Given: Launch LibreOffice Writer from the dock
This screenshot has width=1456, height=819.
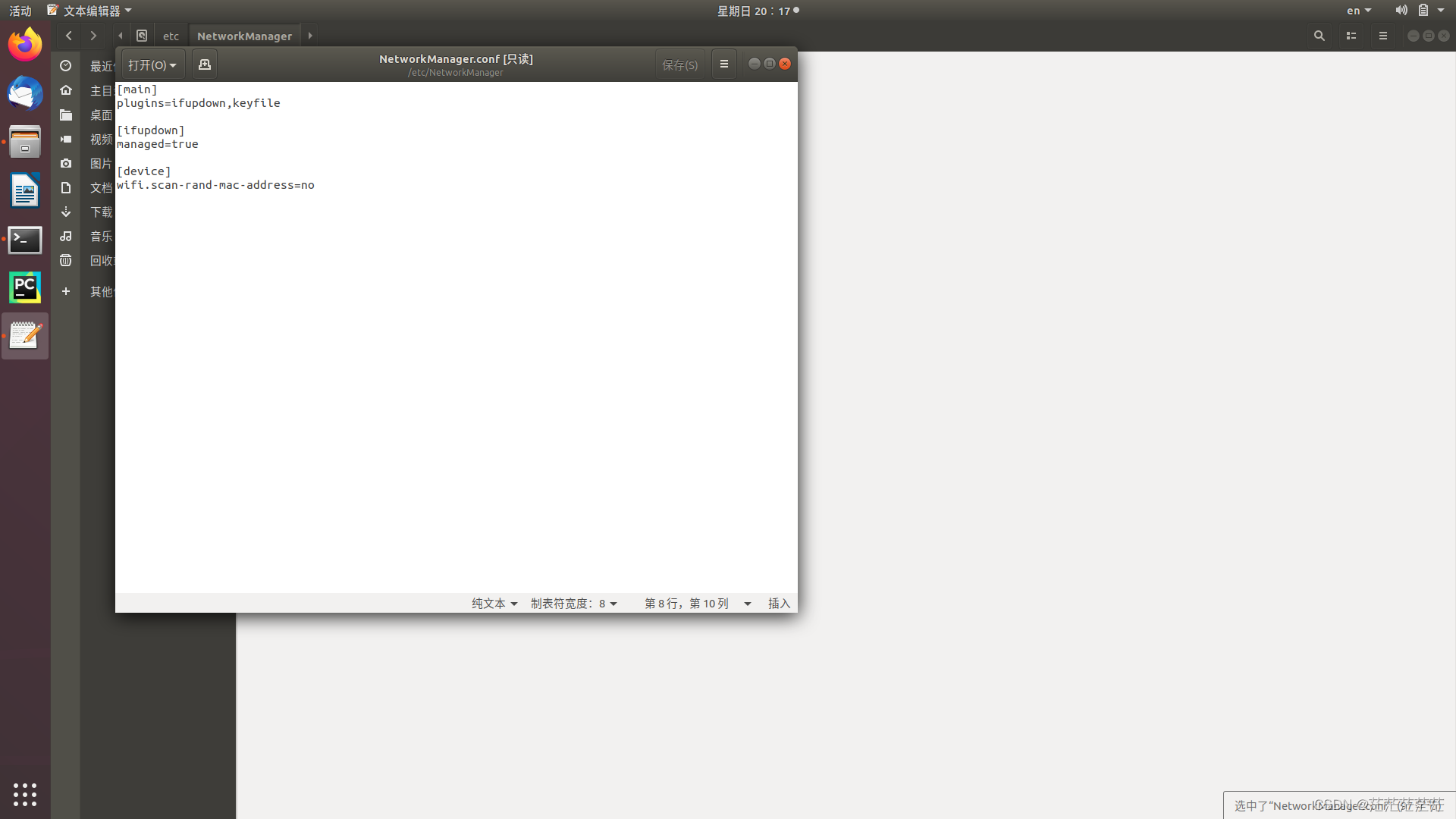Looking at the screenshot, I should pyautogui.click(x=25, y=190).
